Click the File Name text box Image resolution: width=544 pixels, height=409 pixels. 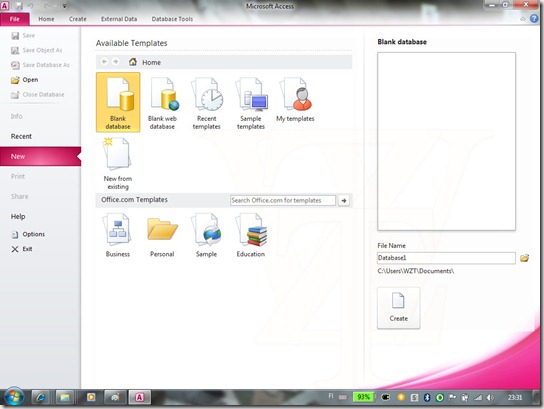[x=446, y=258]
